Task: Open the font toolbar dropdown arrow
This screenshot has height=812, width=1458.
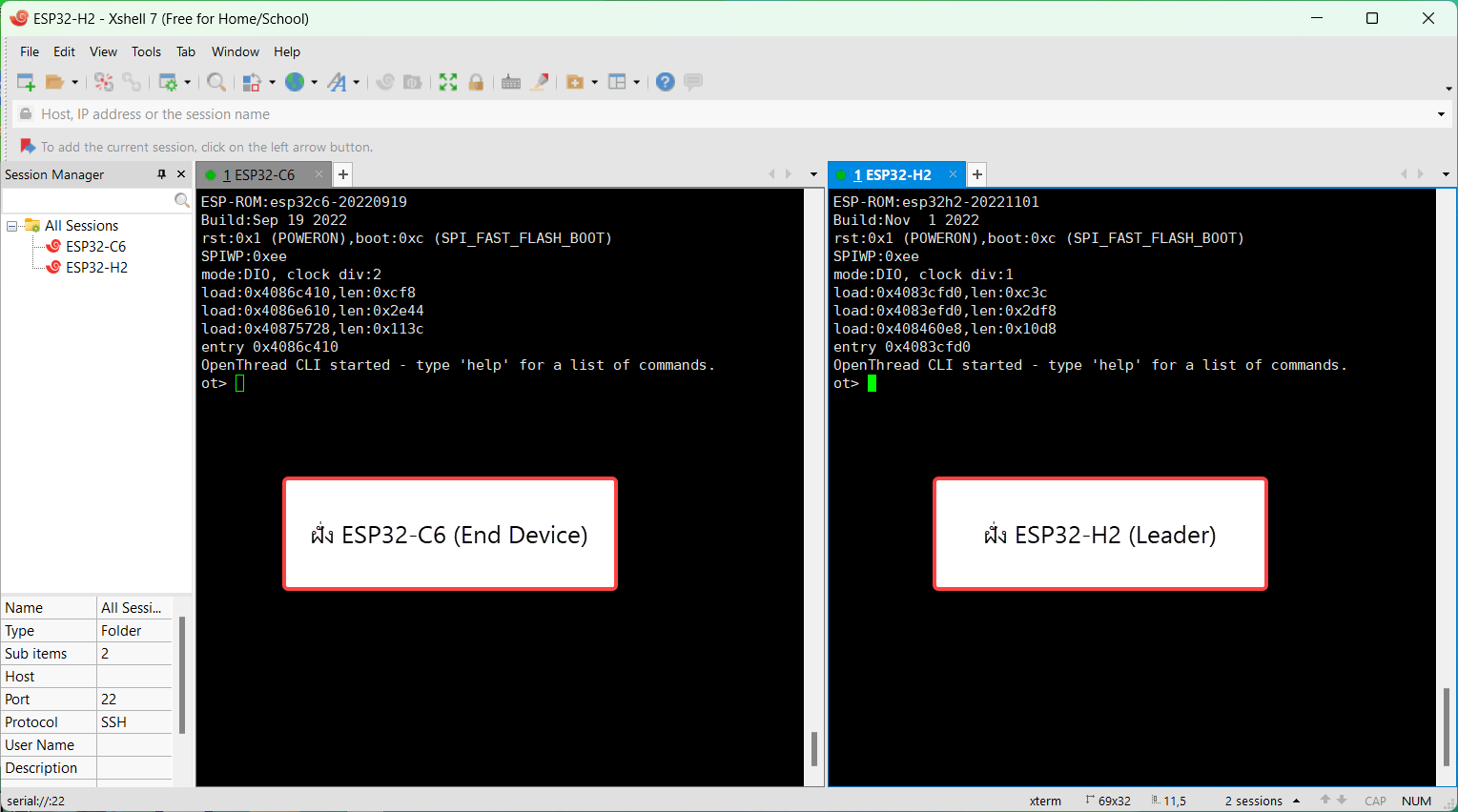Action: (x=357, y=82)
